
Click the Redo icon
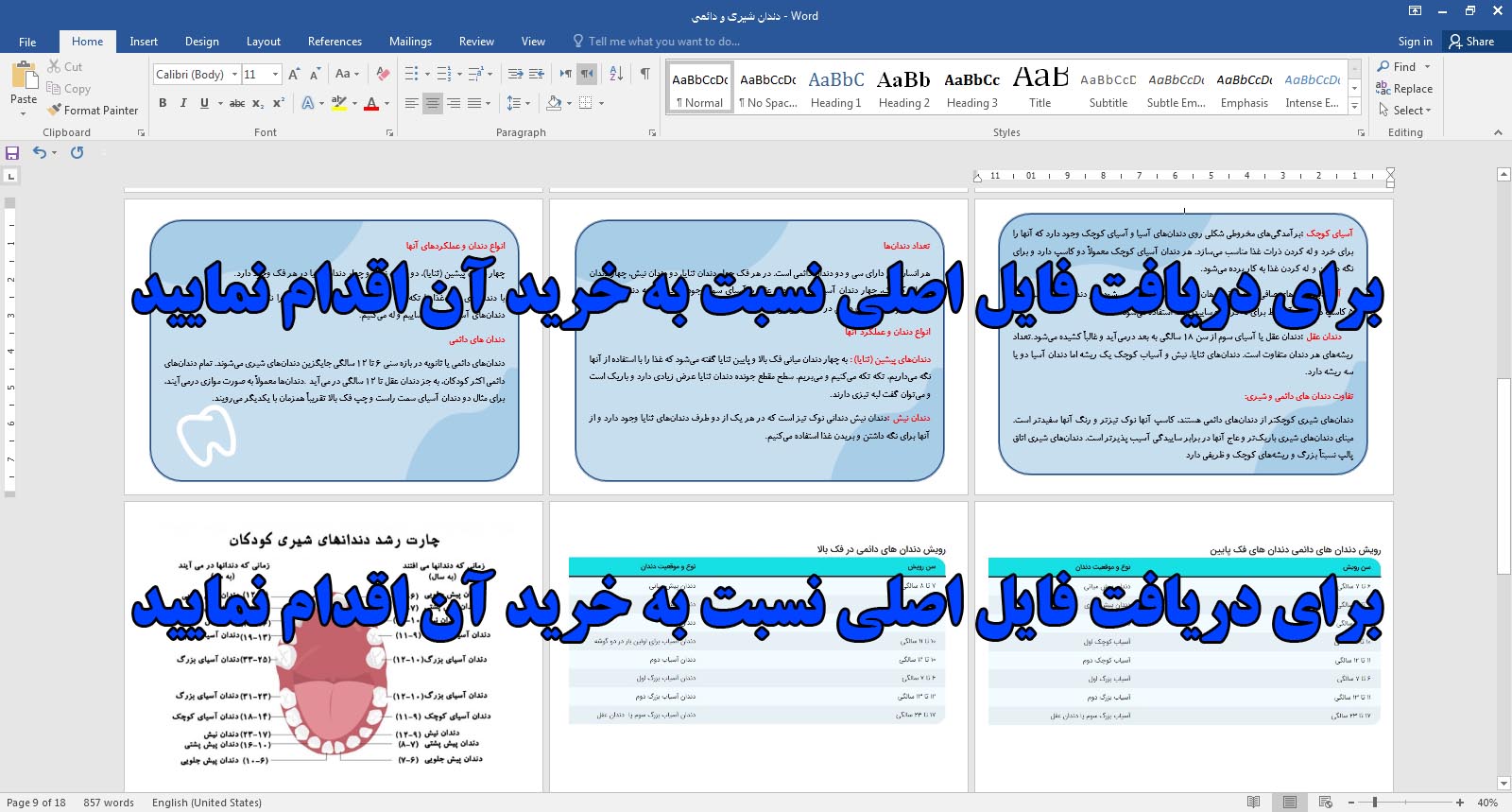77,153
